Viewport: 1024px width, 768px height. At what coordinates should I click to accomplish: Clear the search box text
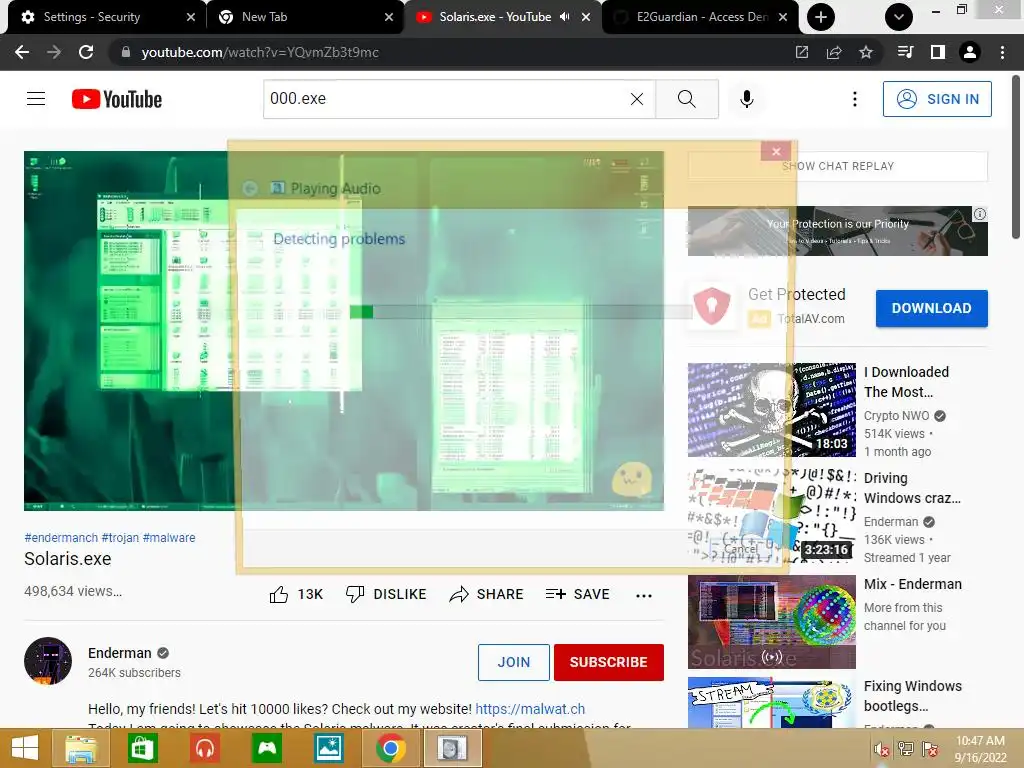point(637,99)
